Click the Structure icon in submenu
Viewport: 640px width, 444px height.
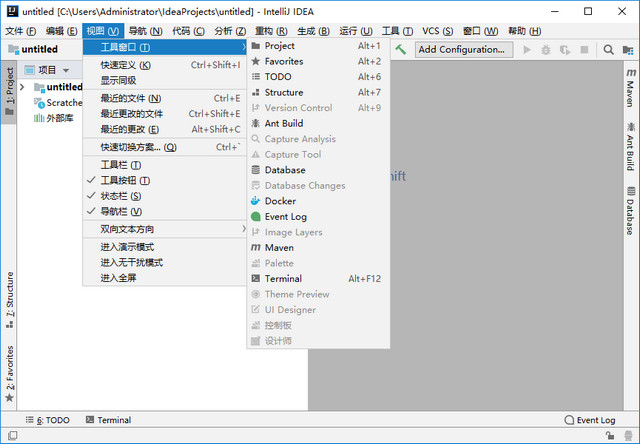coord(256,92)
